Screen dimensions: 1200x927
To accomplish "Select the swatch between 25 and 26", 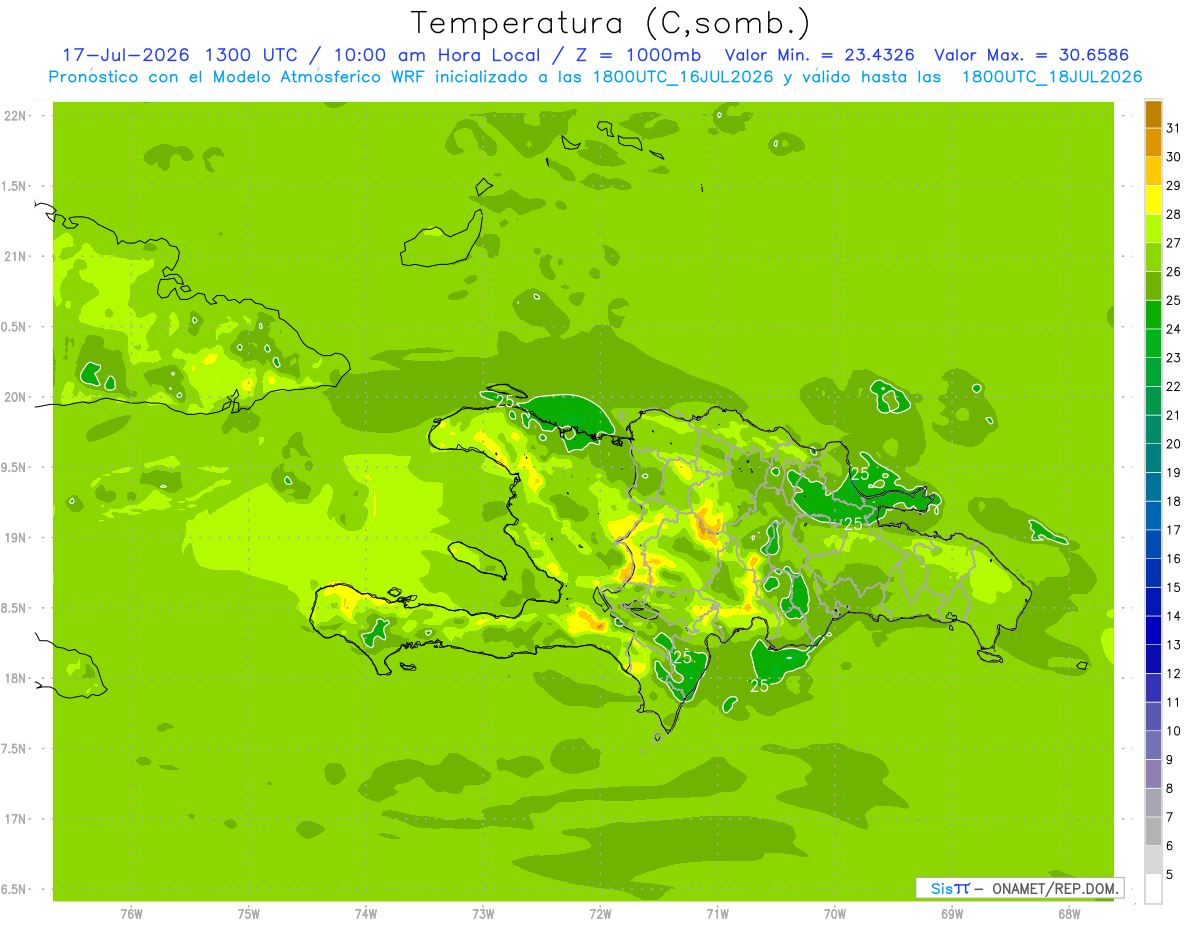I will tap(1153, 286).
